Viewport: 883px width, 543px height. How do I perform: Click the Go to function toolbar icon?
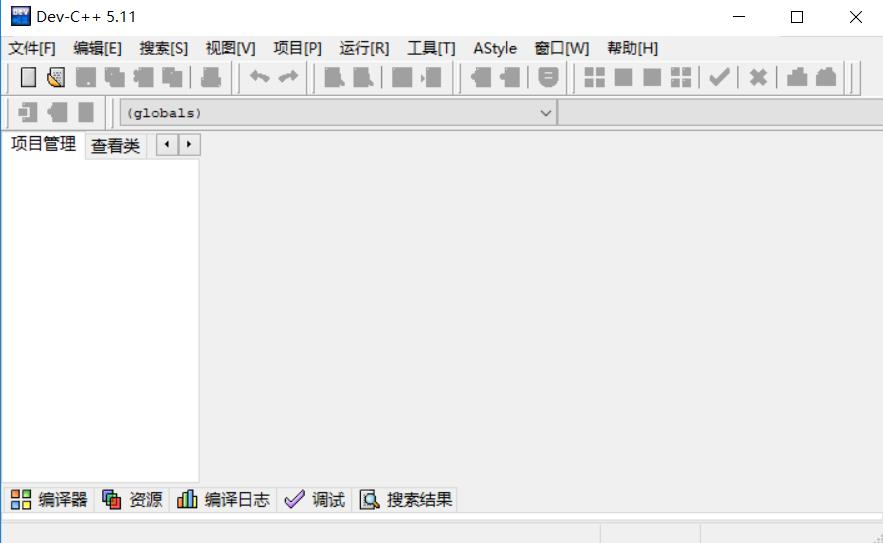(x=402, y=77)
